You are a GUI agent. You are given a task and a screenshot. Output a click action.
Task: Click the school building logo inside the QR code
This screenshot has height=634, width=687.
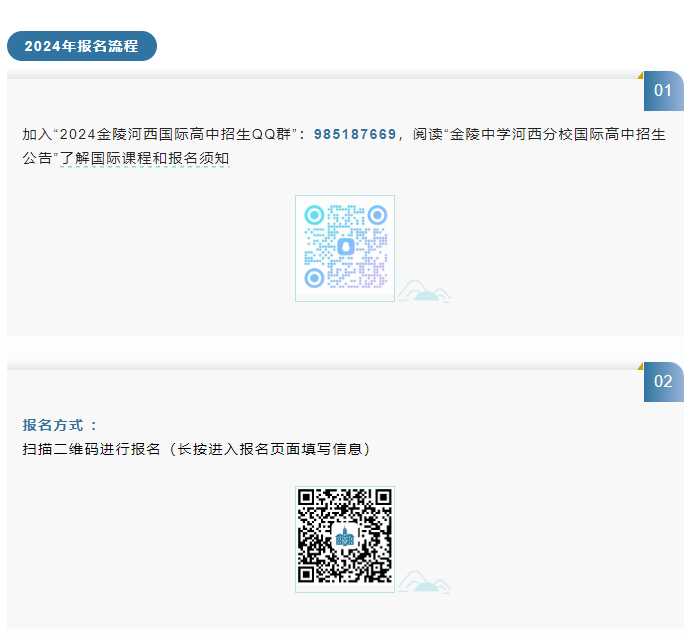(x=345, y=537)
